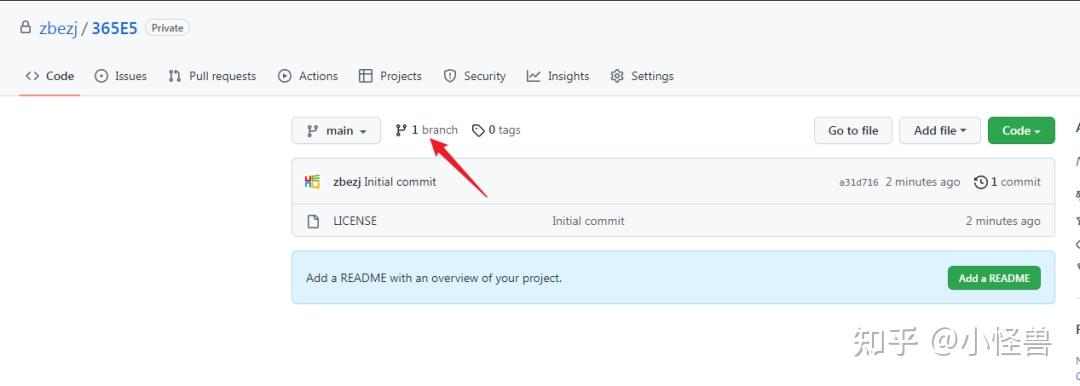Open the a31d716 commit hash link
This screenshot has height=386, width=1080.
(858, 183)
